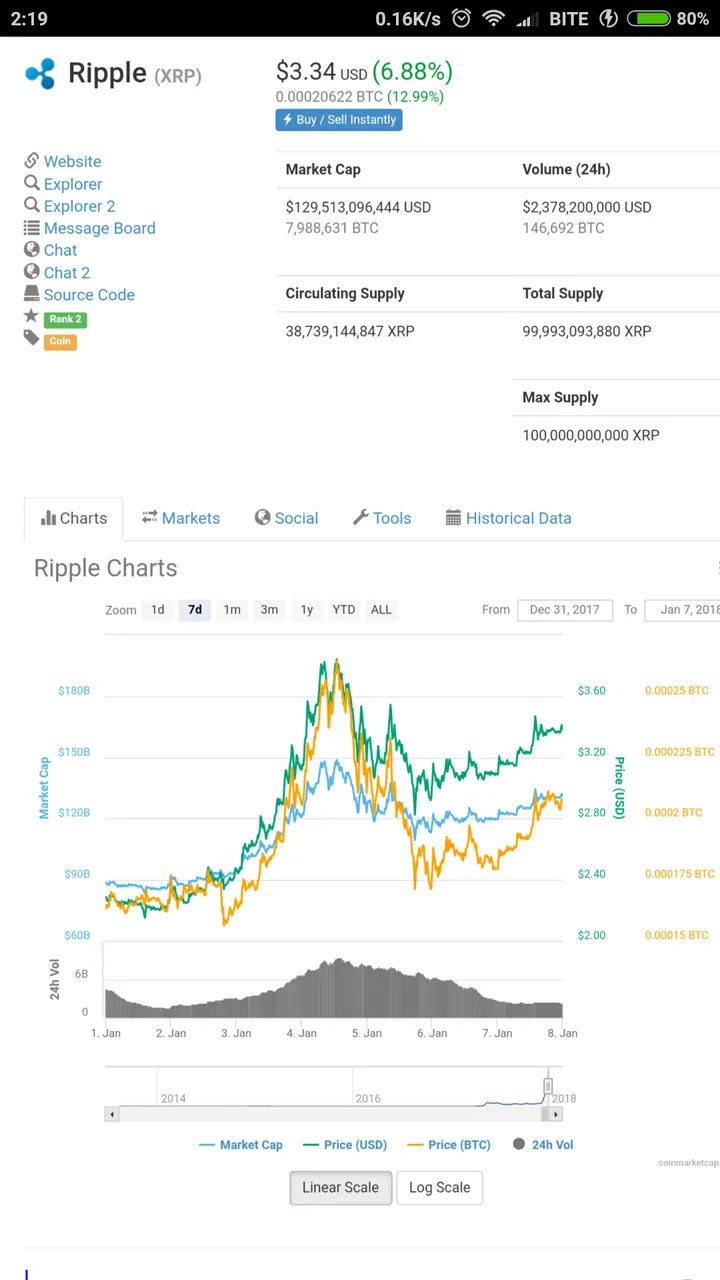Click the alarm clock icon in status bar
The height and width of the screenshot is (1280, 720).
tap(461, 18)
